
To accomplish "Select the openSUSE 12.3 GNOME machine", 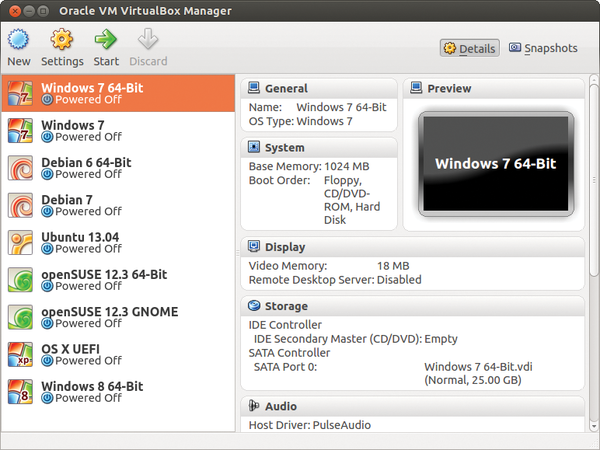I will coord(118,317).
